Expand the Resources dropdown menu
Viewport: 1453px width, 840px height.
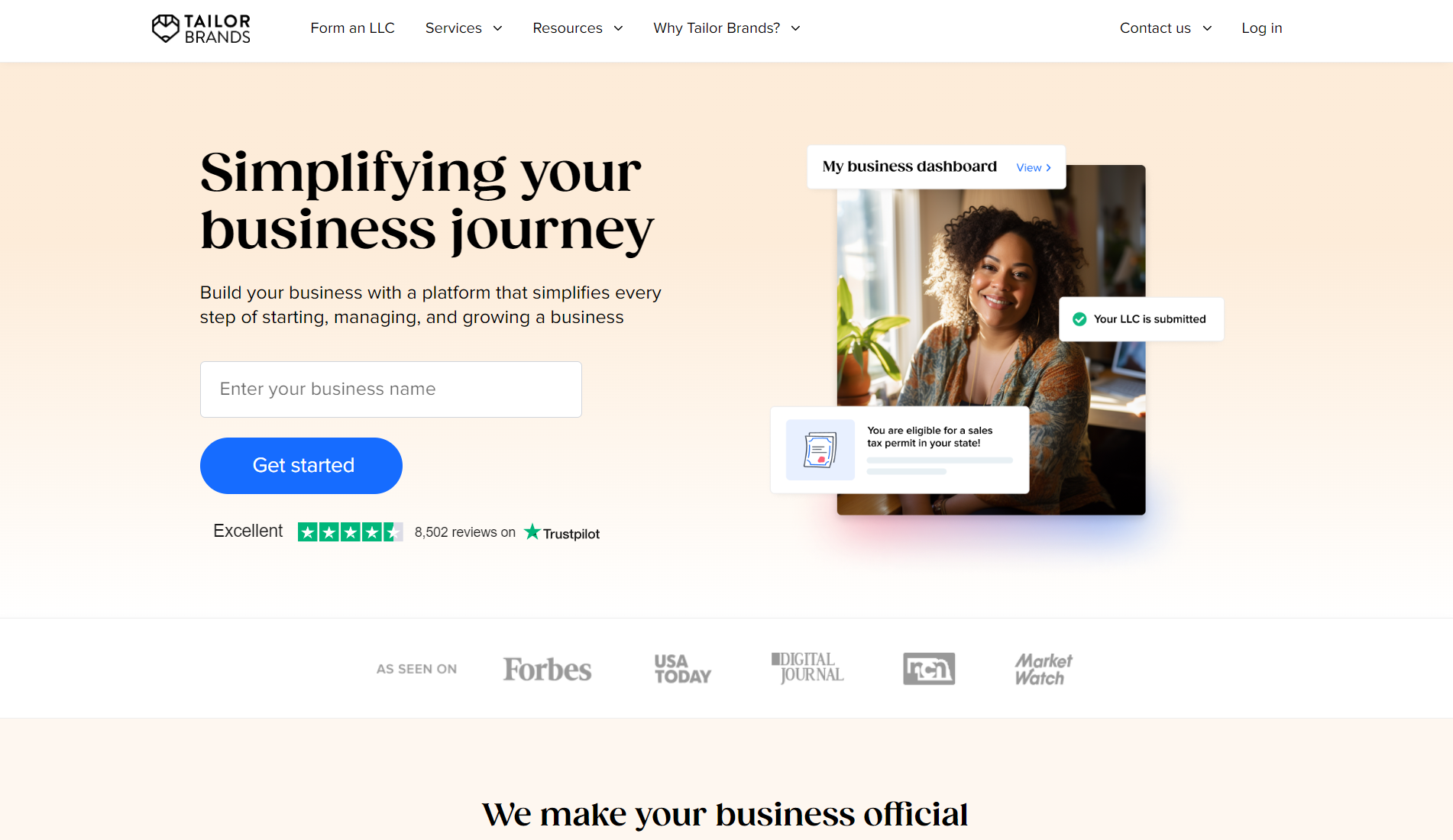578,28
